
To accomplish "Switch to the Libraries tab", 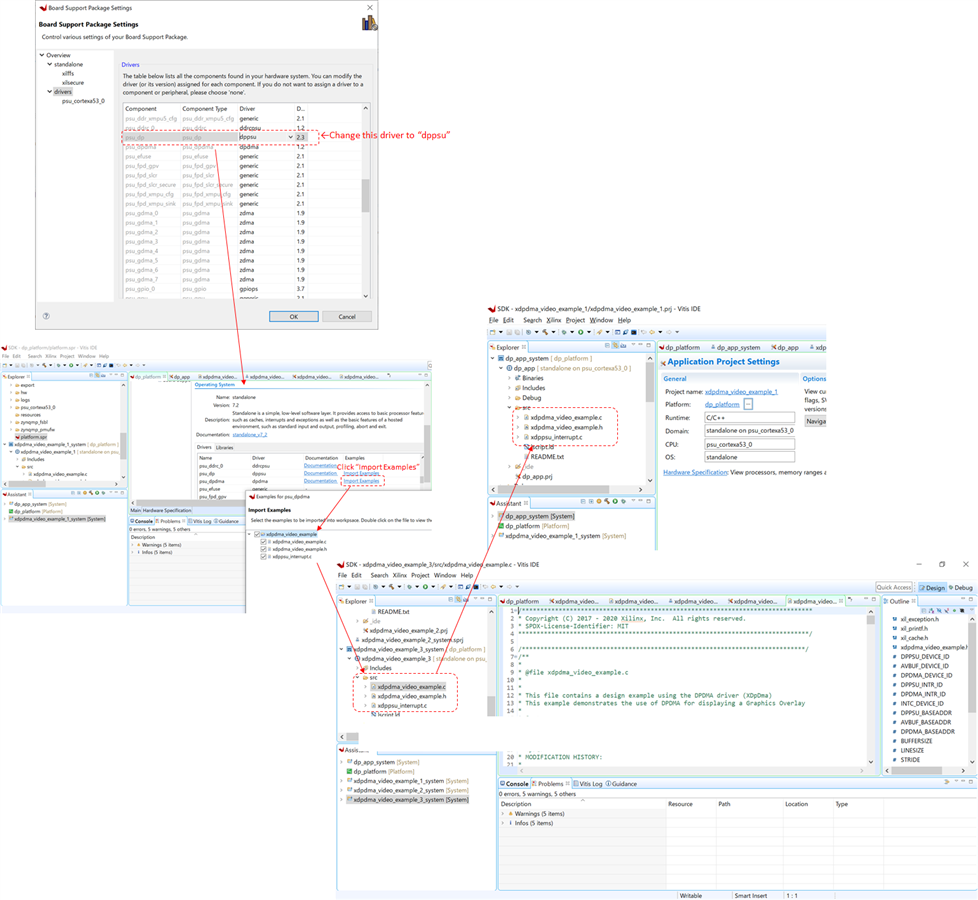I will point(224,447).
